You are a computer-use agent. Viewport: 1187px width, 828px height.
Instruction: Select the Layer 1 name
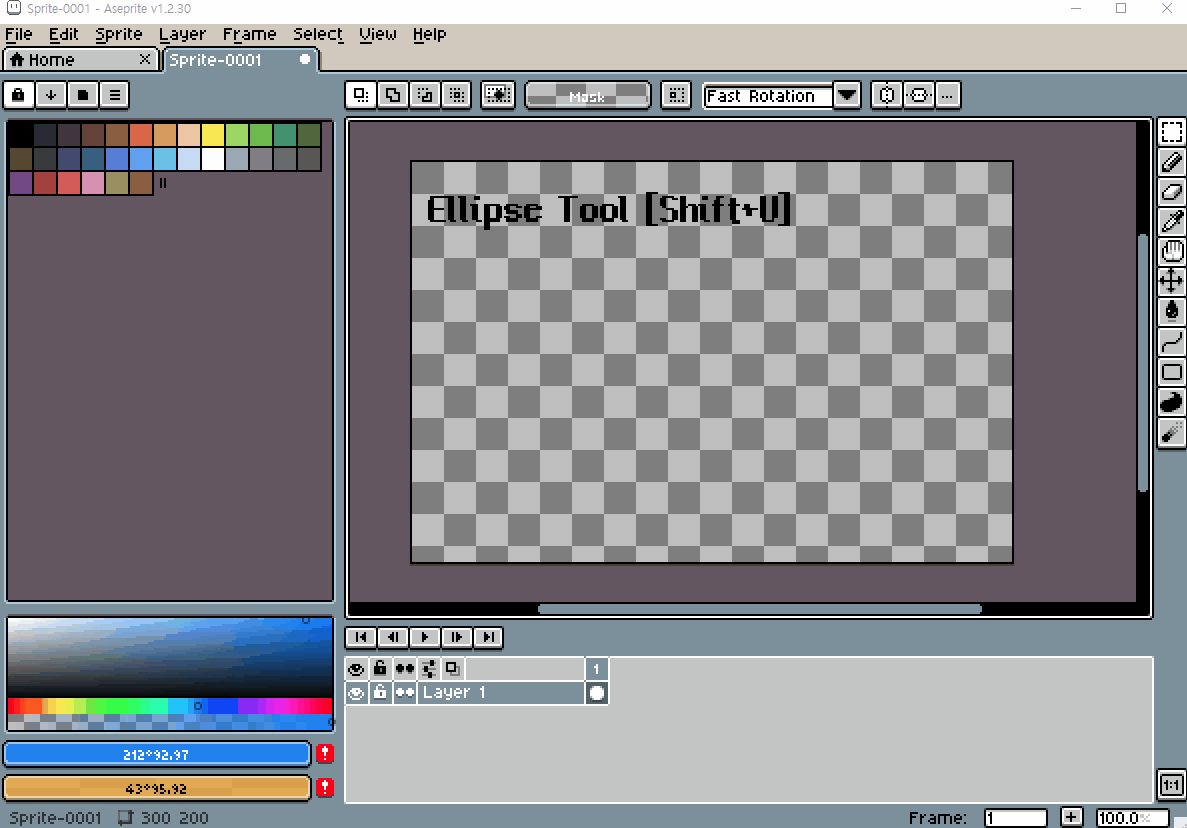click(x=500, y=693)
